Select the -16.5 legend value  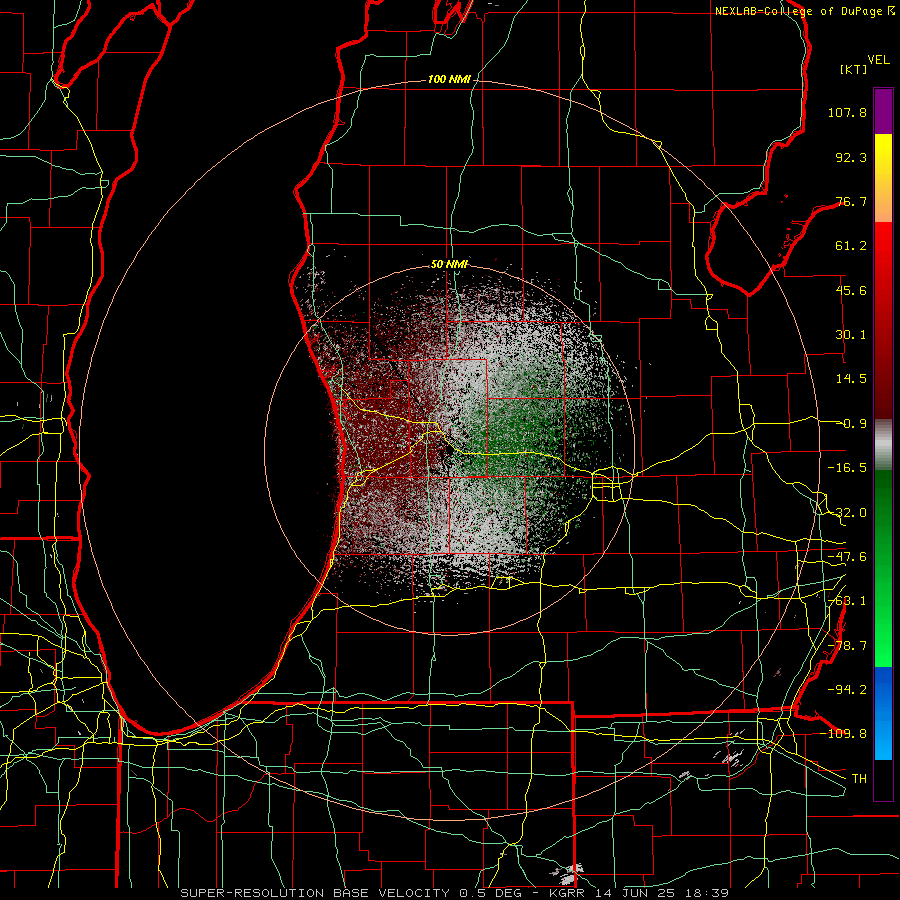point(847,468)
